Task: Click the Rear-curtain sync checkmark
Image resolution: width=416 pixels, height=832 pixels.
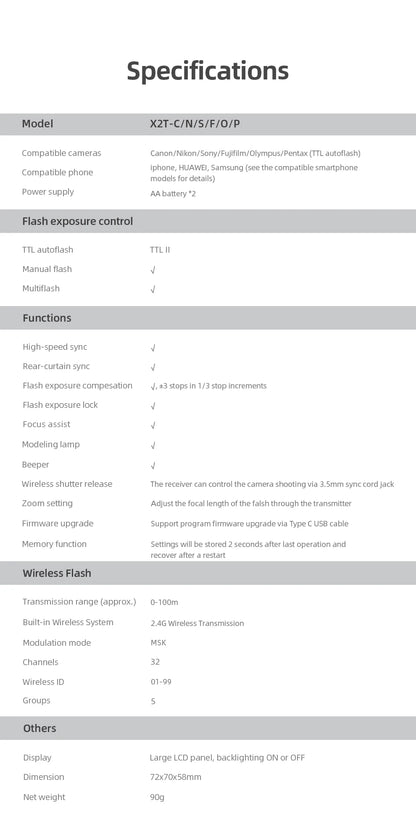Action: (x=153, y=367)
